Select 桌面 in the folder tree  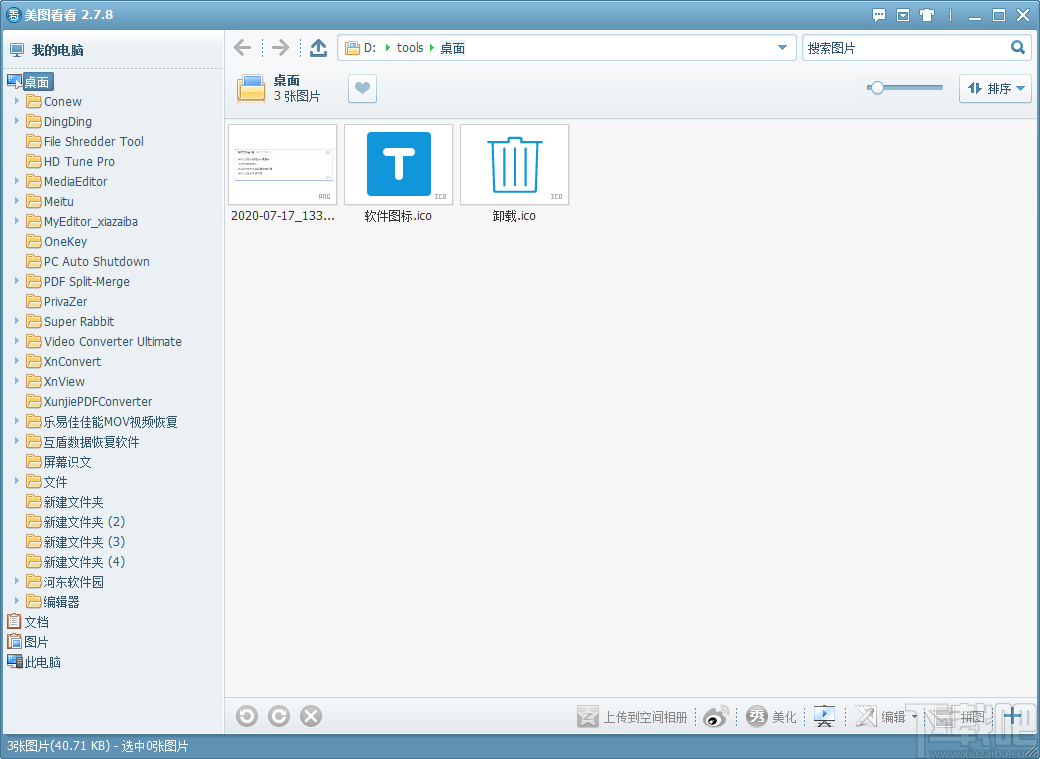point(37,82)
